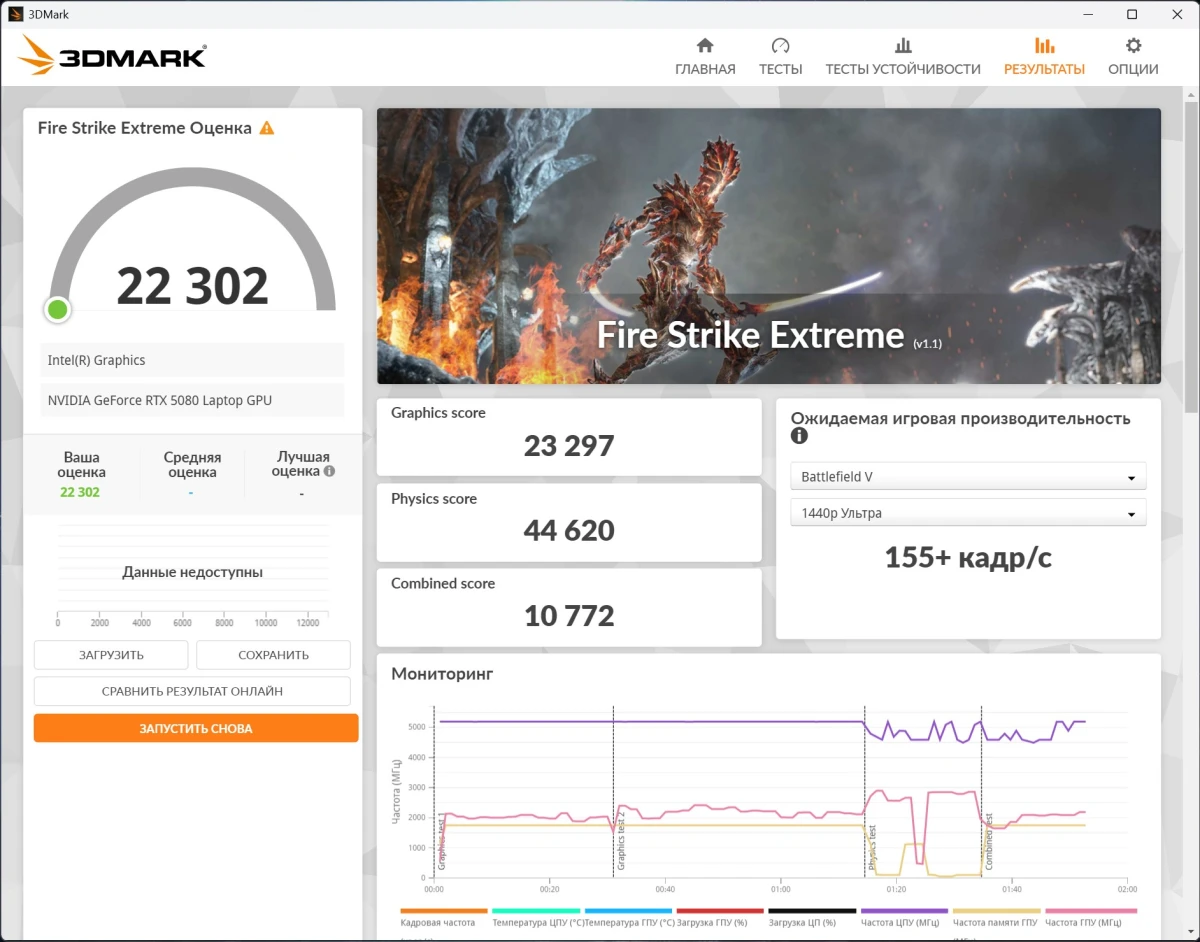Click the NVIDIA GeForce RTX 5080 Laptop GPU entry
1200x942 pixels.
[192, 400]
